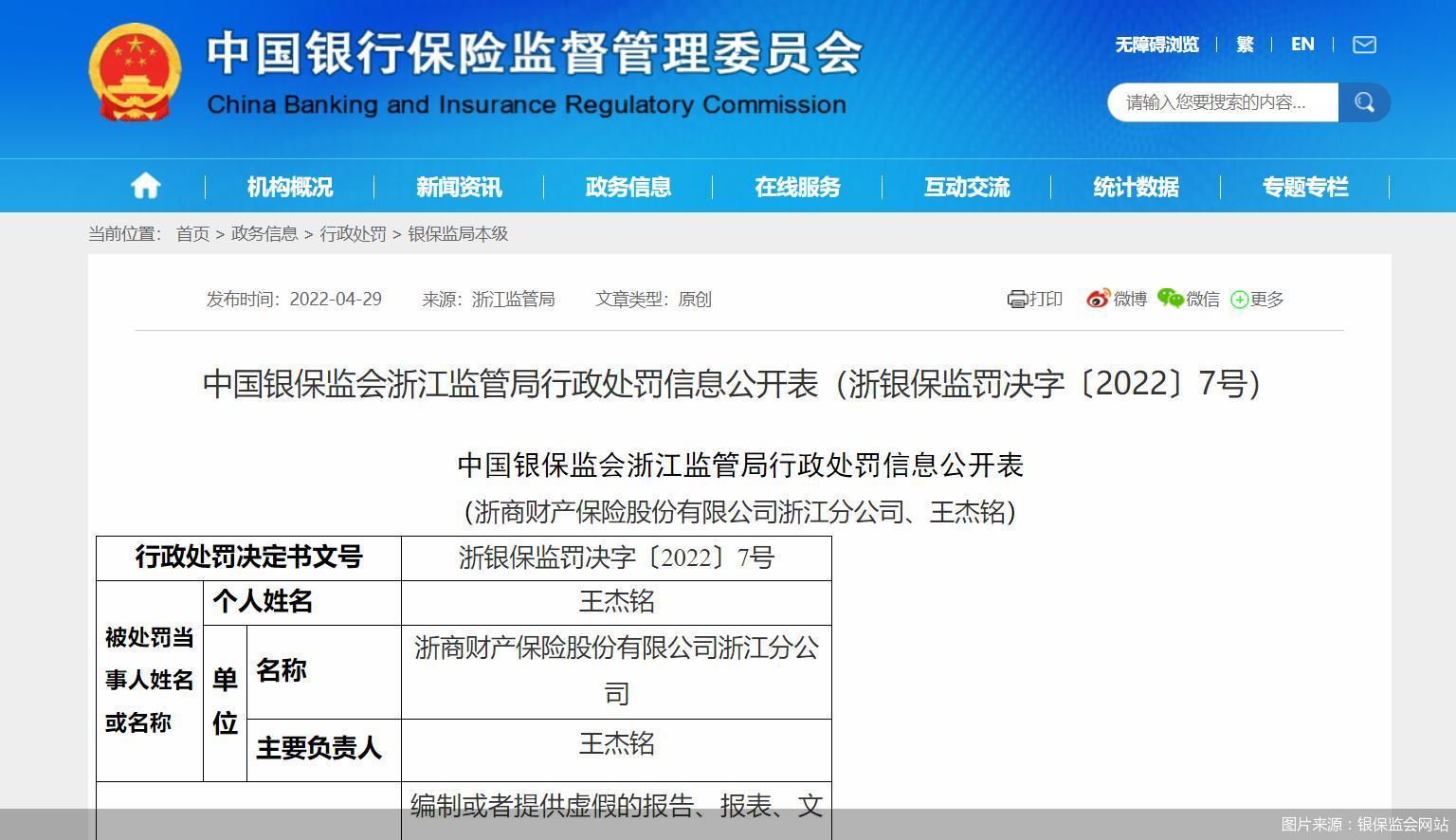The image size is (1456, 840).
Task: Click breadcrumb 银保监局本级
Action: tap(458, 233)
